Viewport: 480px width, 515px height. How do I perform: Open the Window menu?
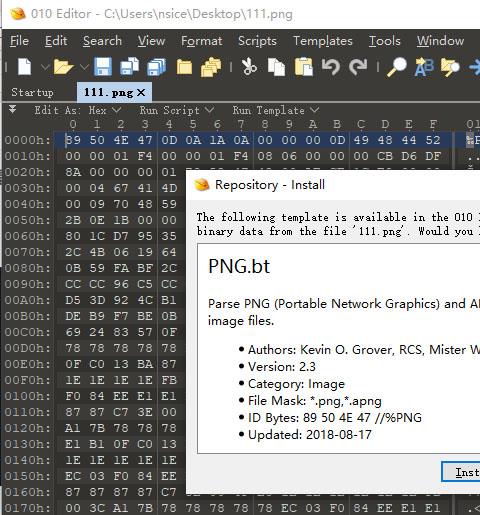pyautogui.click(x=440, y=41)
